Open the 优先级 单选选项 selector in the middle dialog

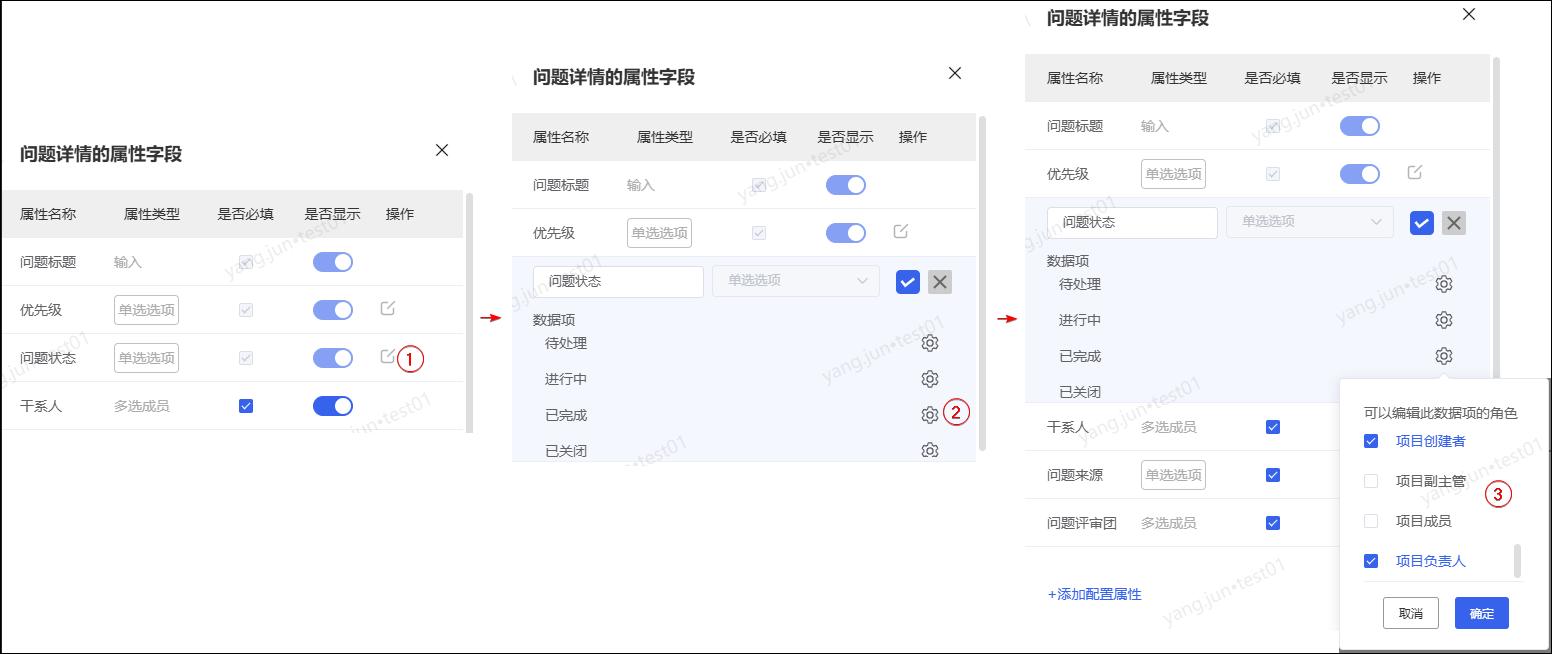pos(659,233)
